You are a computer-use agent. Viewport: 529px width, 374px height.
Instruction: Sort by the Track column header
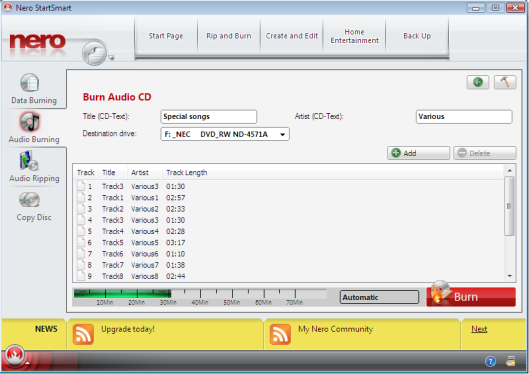86,173
